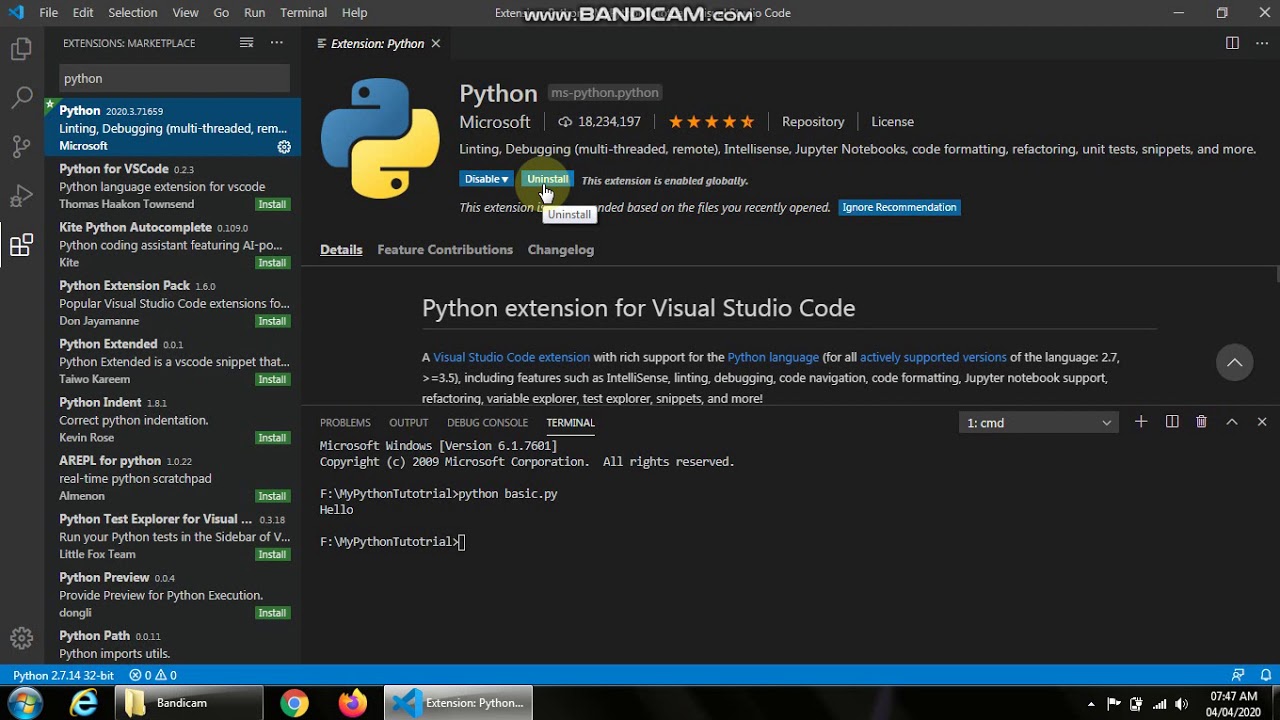Open the terminal selector '1: cmd' dropdown
1280x720 pixels.
[1039, 423]
